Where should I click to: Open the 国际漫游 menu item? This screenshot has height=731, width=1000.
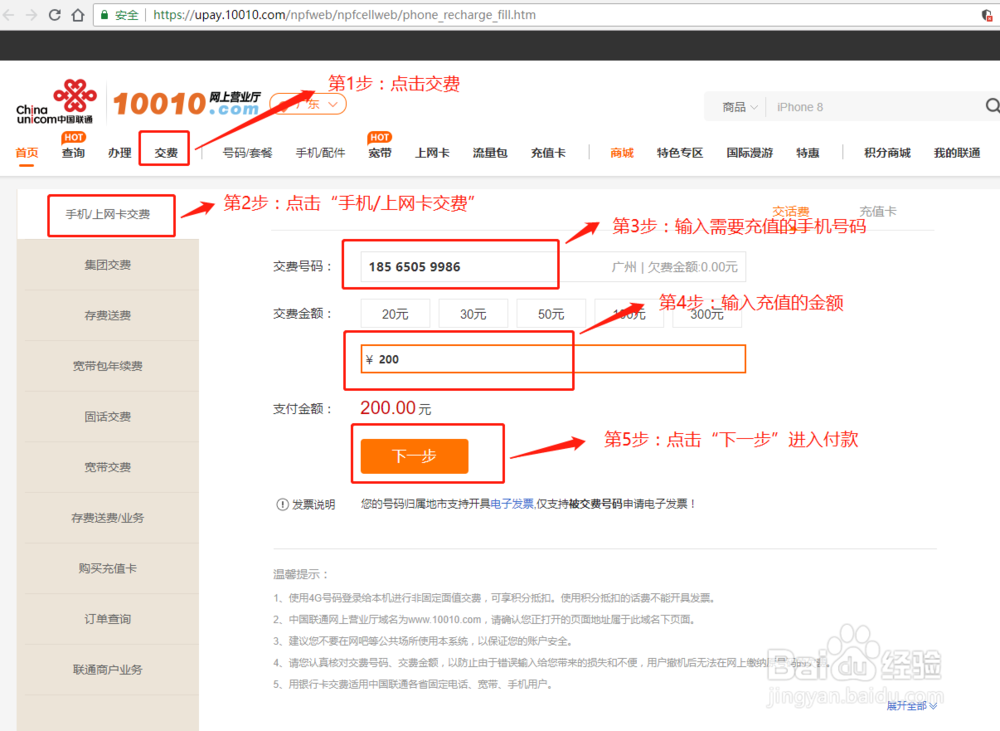coord(749,152)
